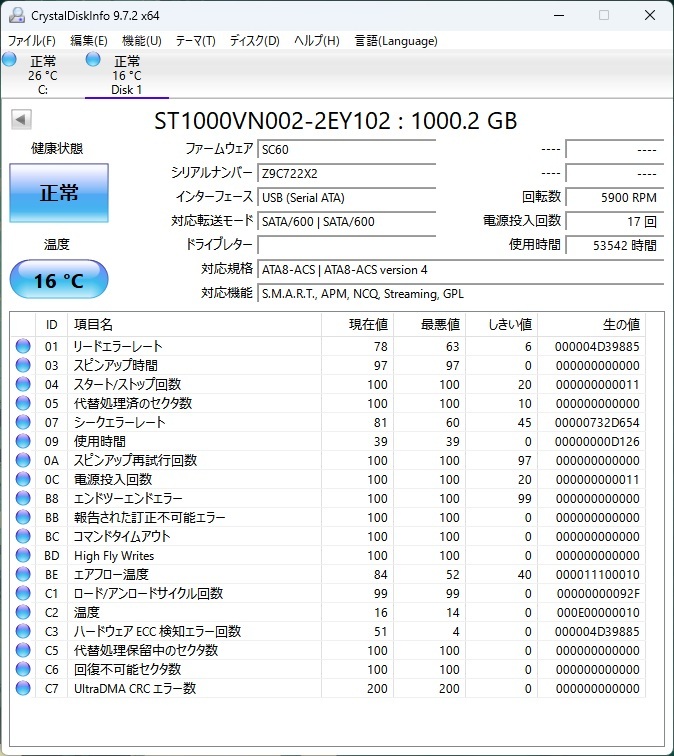Screen dimensions: 674x756
Task: Click status orb for 01 リードエラーレート row
Action: (x=23, y=346)
